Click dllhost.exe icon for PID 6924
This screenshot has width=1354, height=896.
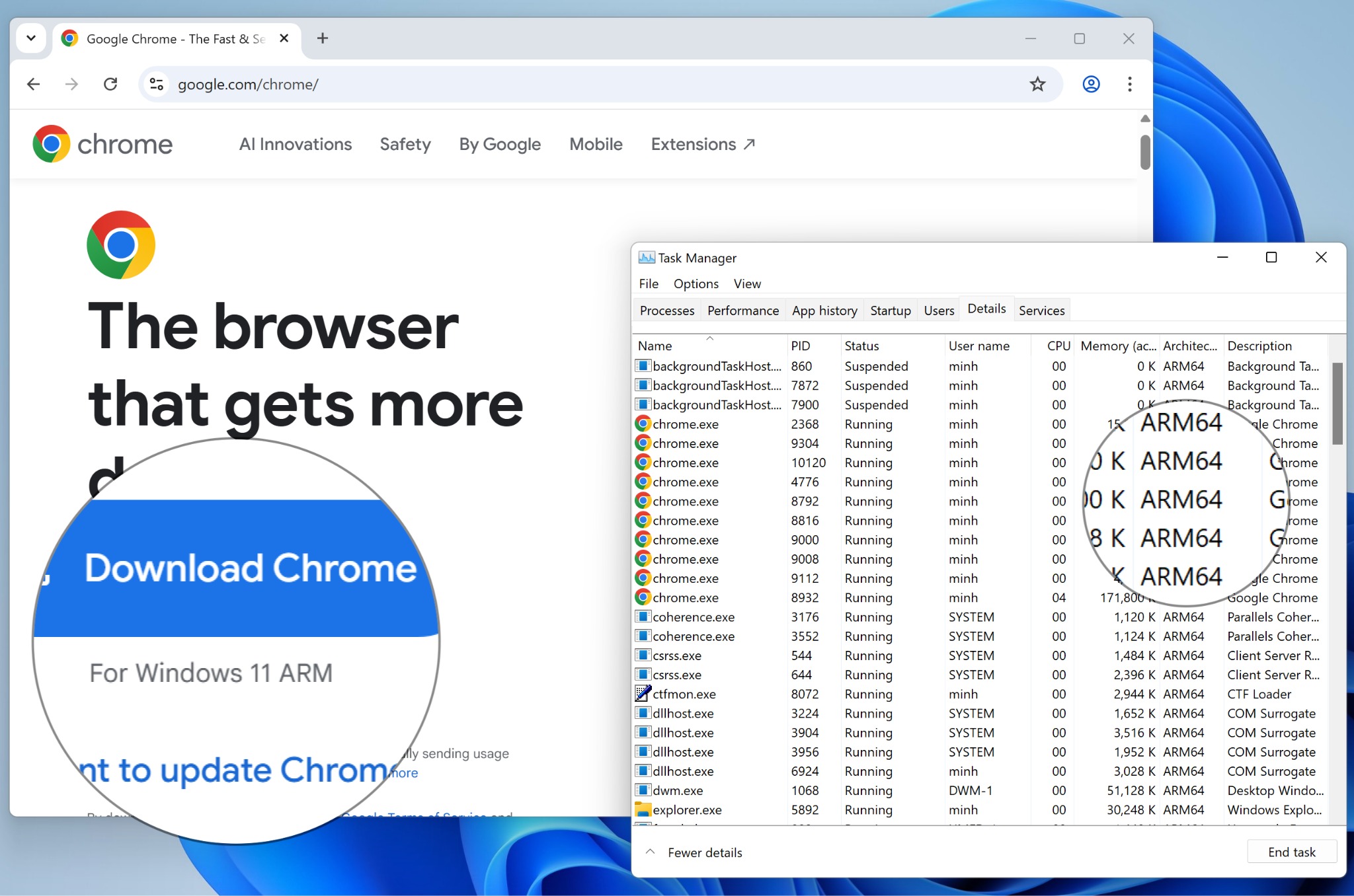click(643, 770)
